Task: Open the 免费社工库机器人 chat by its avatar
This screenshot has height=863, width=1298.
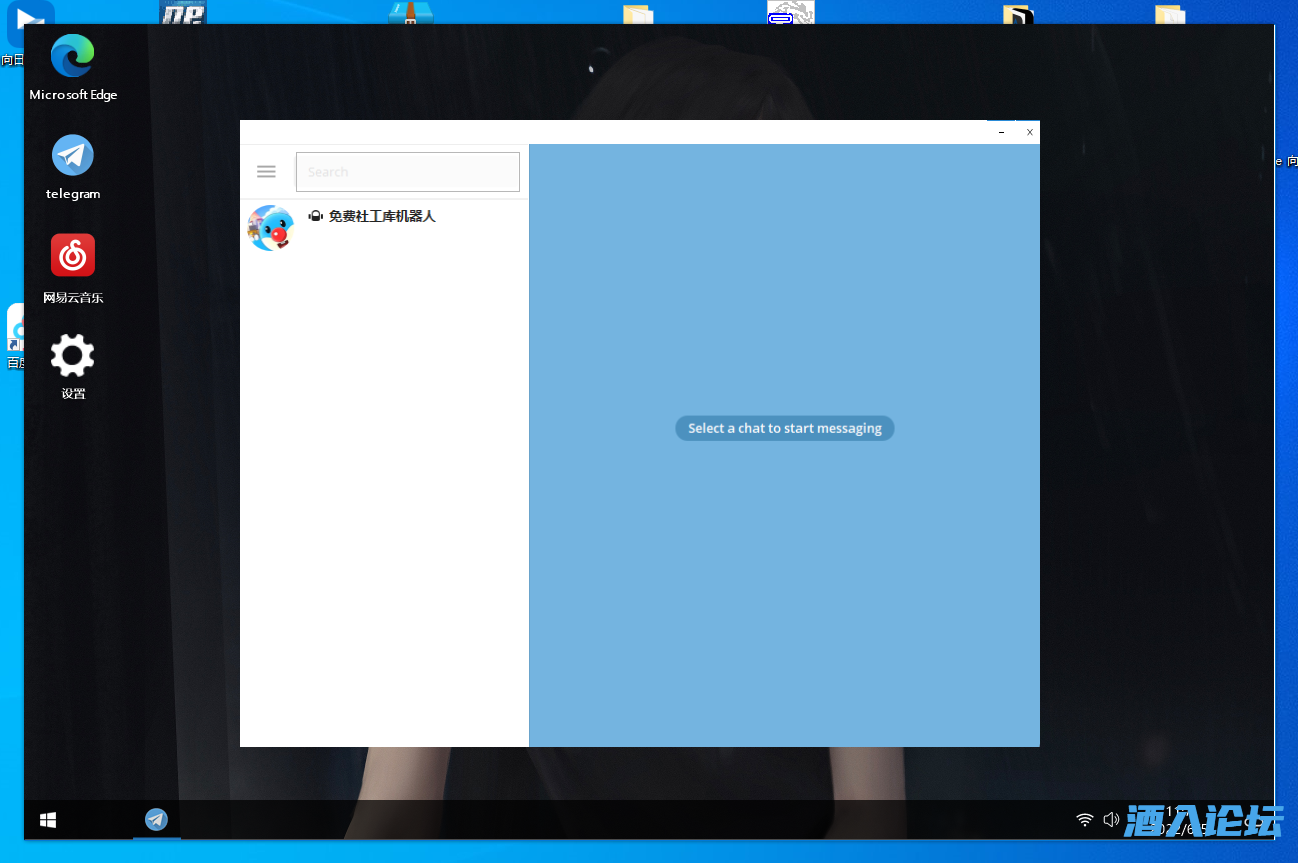Action: (271, 228)
